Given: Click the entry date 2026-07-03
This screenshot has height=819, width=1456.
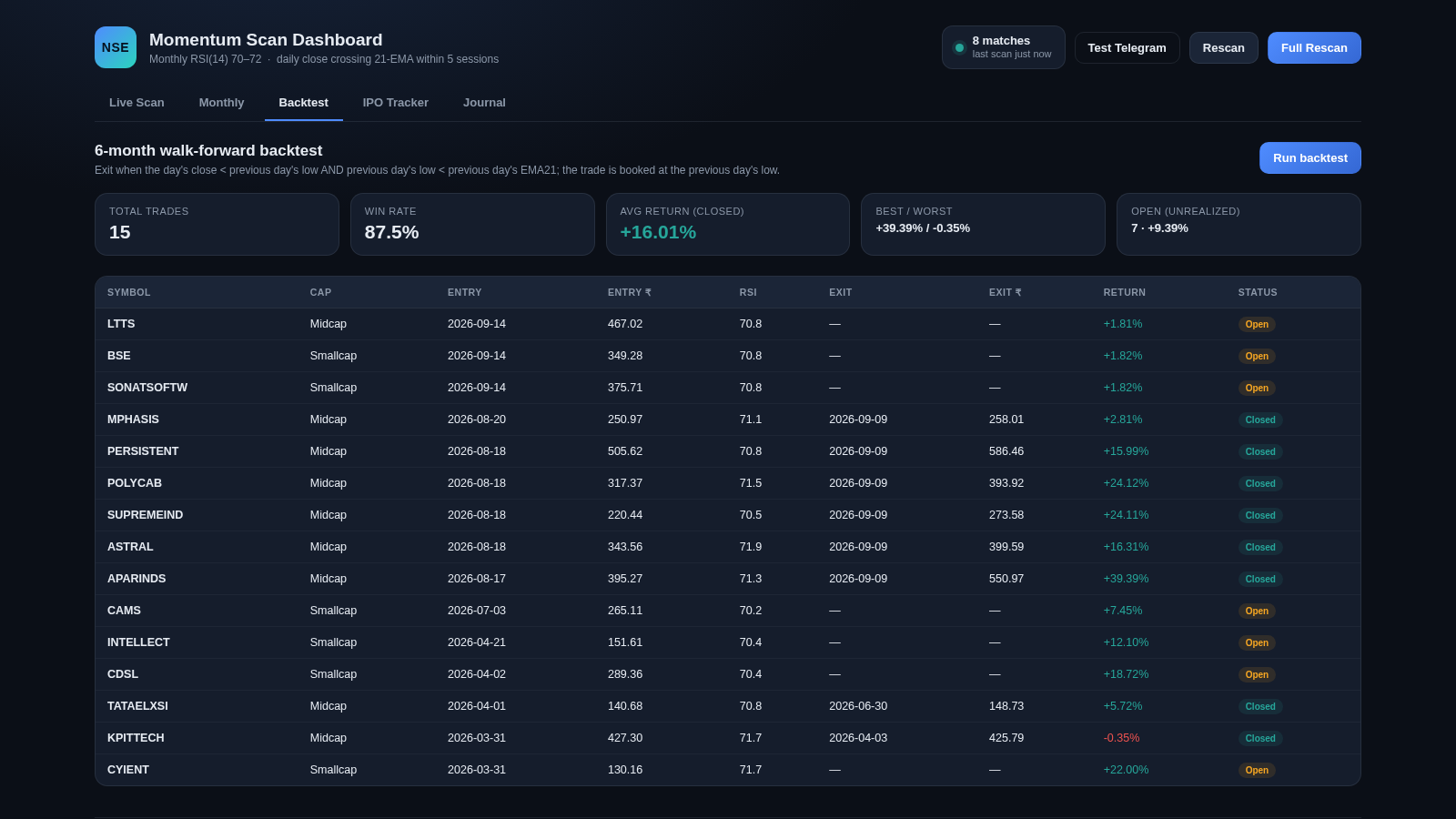Looking at the screenshot, I should [x=477, y=611].
